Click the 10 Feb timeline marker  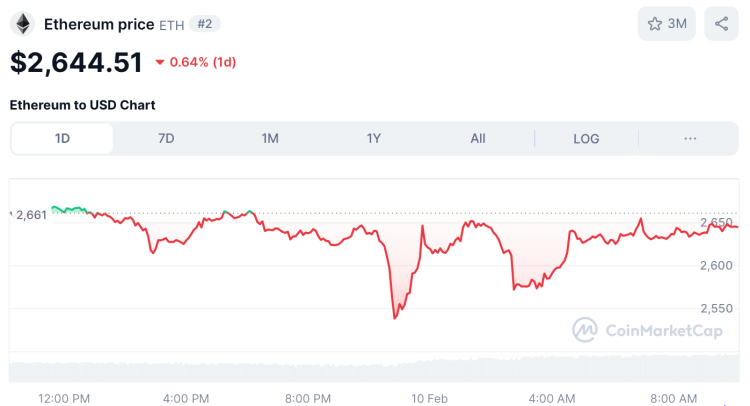(430, 398)
